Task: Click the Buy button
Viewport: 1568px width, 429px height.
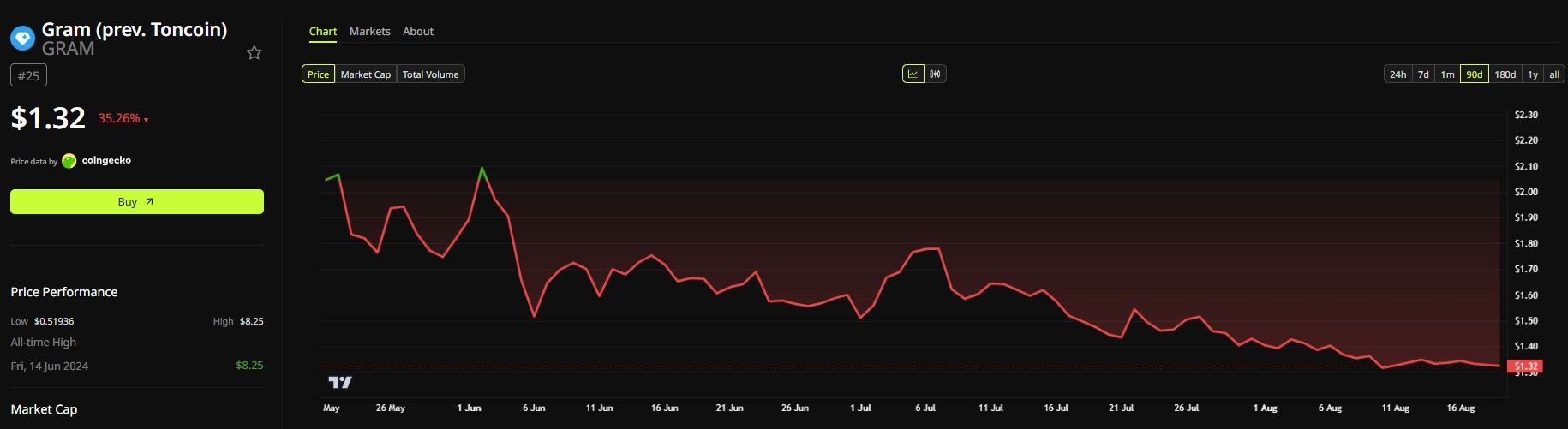Action: (137, 202)
